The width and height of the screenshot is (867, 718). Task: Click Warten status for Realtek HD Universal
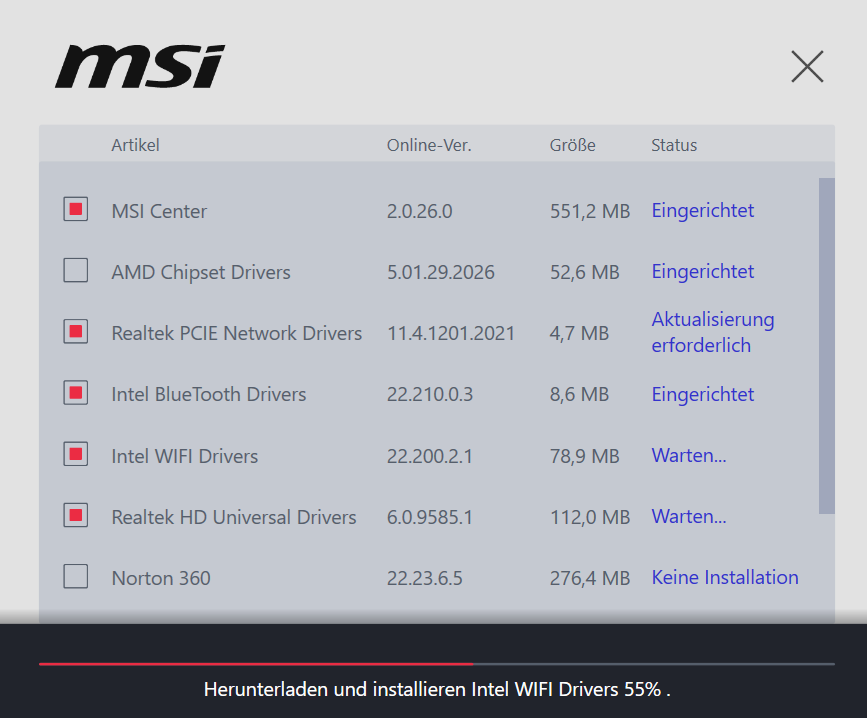[689, 516]
